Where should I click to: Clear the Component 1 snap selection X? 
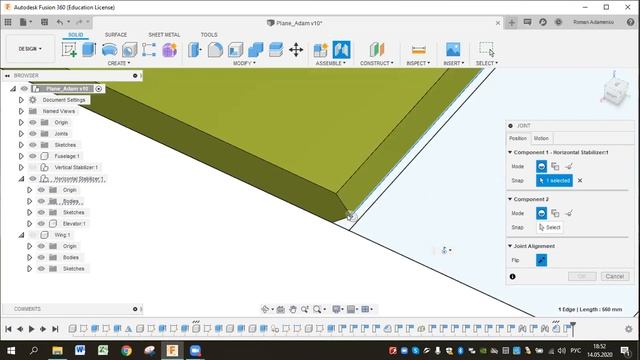pos(580,180)
